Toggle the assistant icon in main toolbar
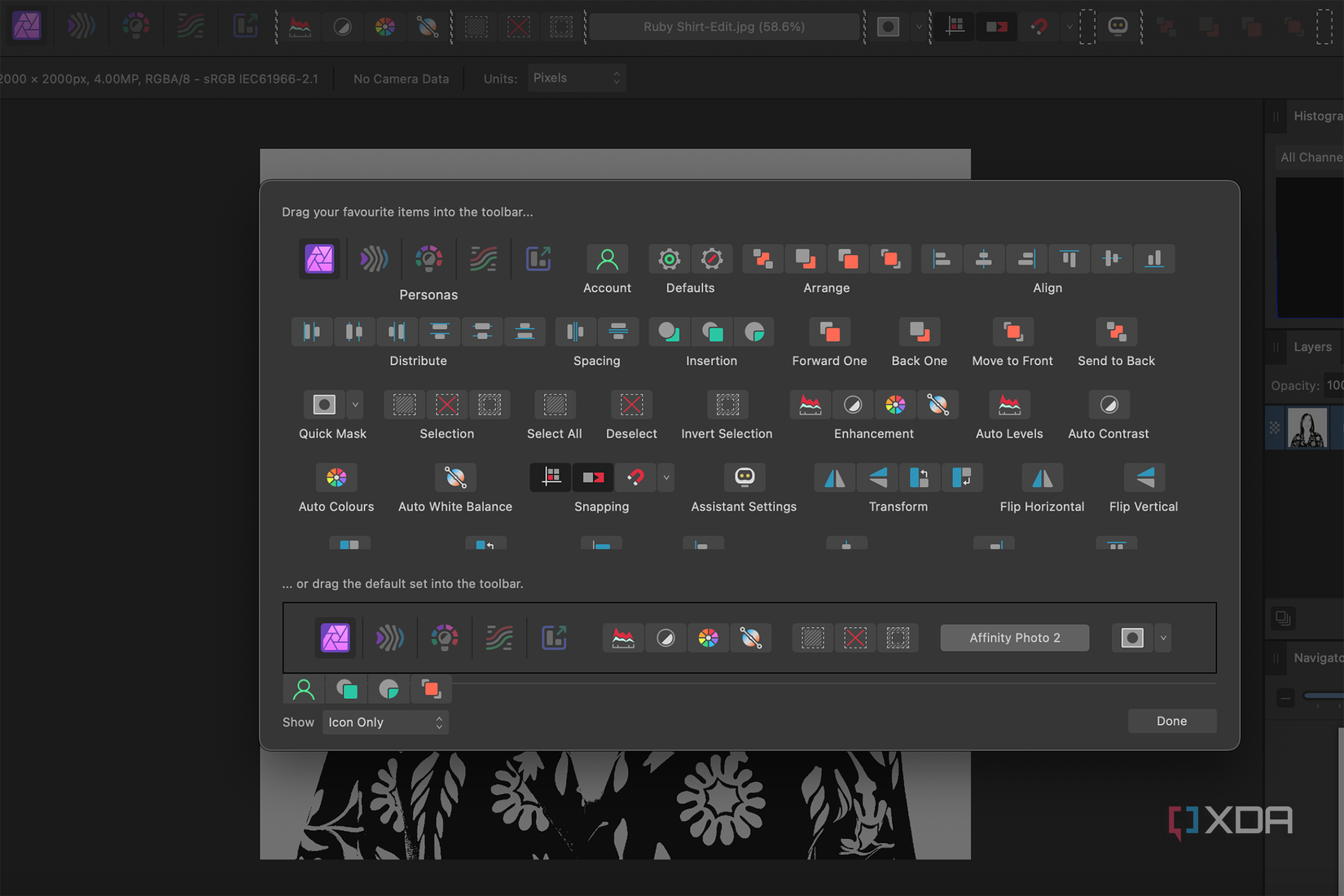The height and width of the screenshot is (896, 1344). pyautogui.click(x=1118, y=27)
